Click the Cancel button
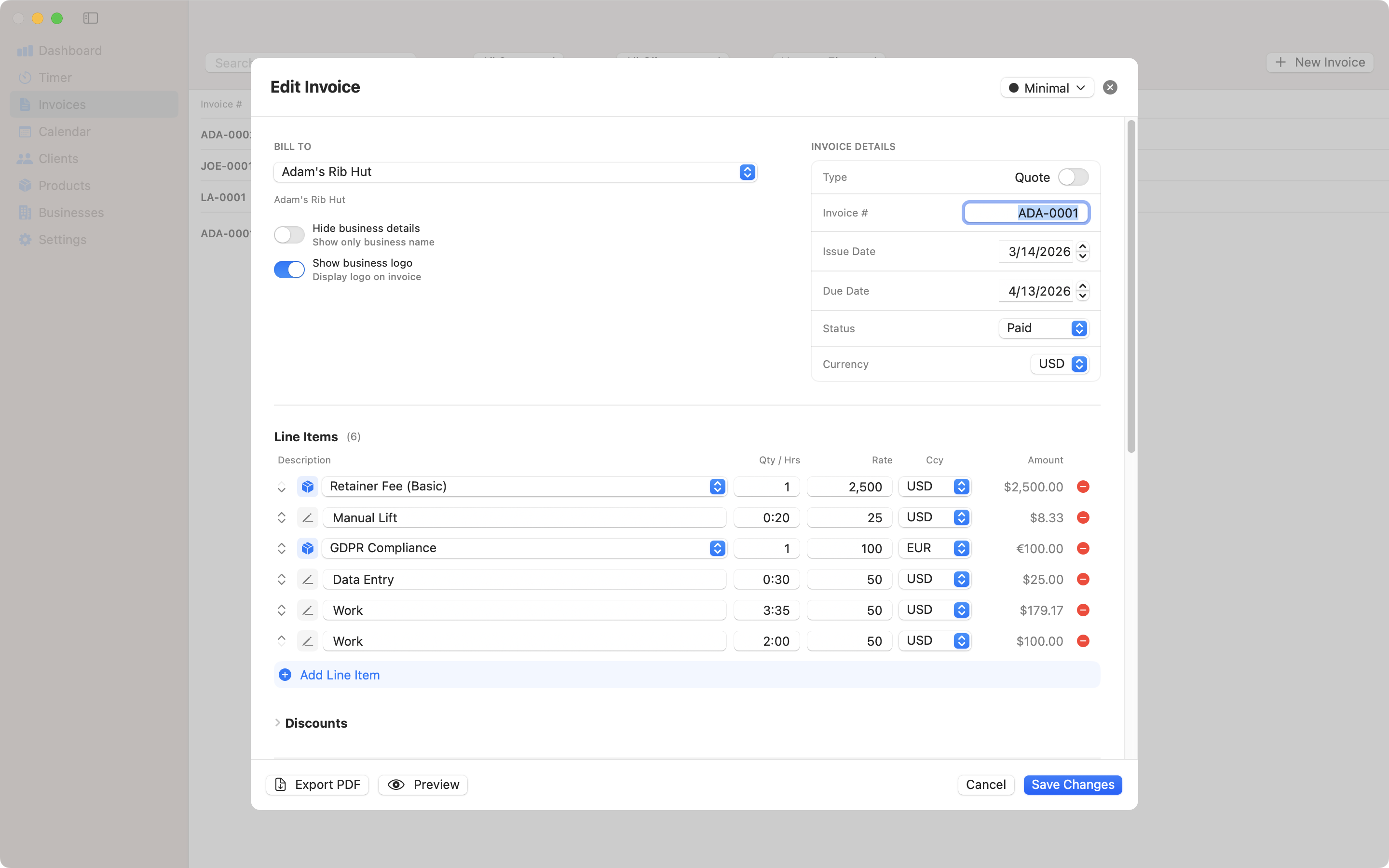1389x868 pixels. point(985,785)
